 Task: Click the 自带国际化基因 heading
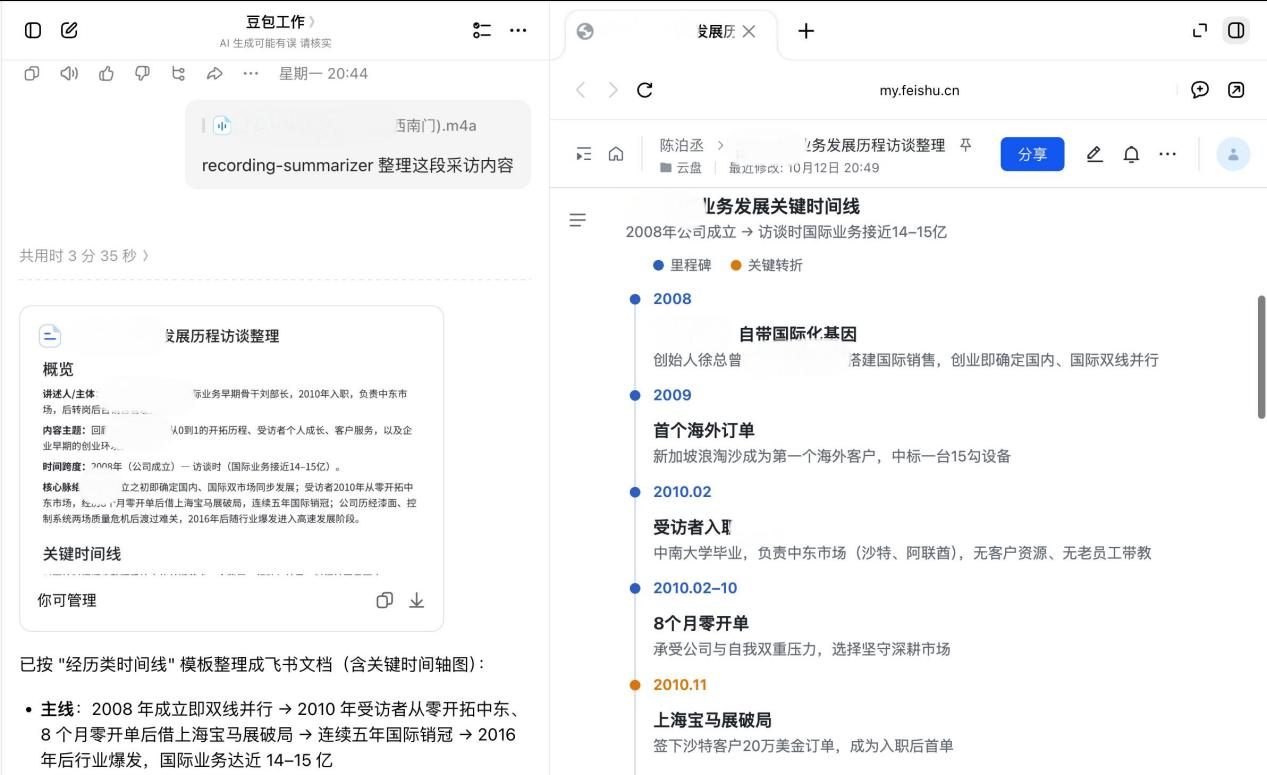click(797, 333)
